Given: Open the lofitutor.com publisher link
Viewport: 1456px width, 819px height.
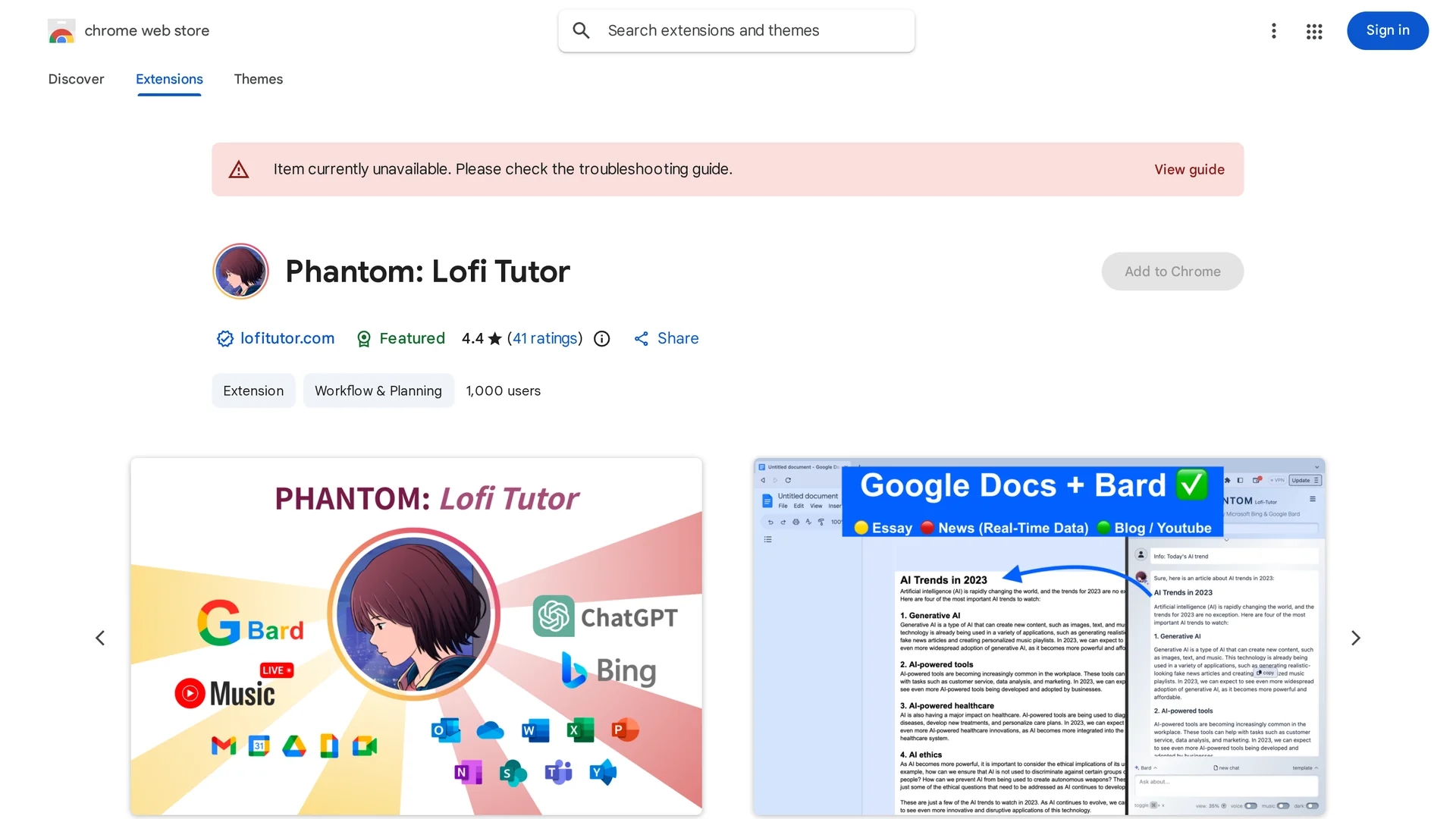Looking at the screenshot, I should (287, 338).
